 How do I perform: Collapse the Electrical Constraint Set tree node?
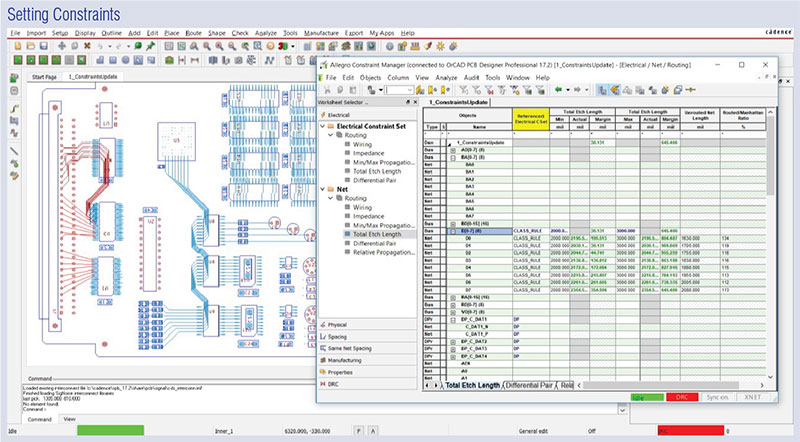click(x=322, y=126)
